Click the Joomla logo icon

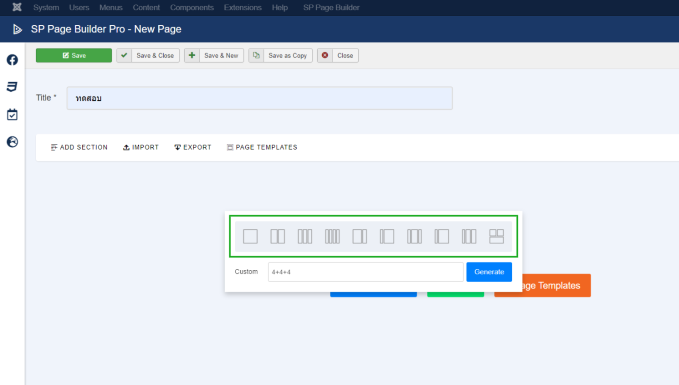point(17,7)
